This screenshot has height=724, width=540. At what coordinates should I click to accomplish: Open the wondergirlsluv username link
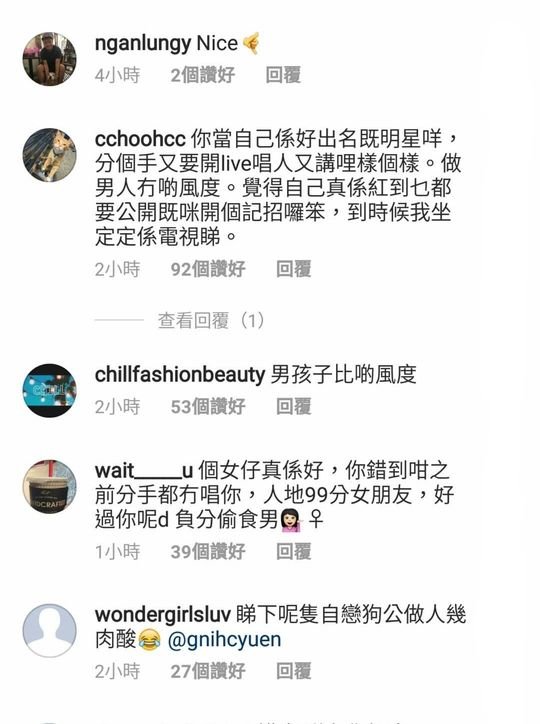pyautogui.click(x=162, y=615)
